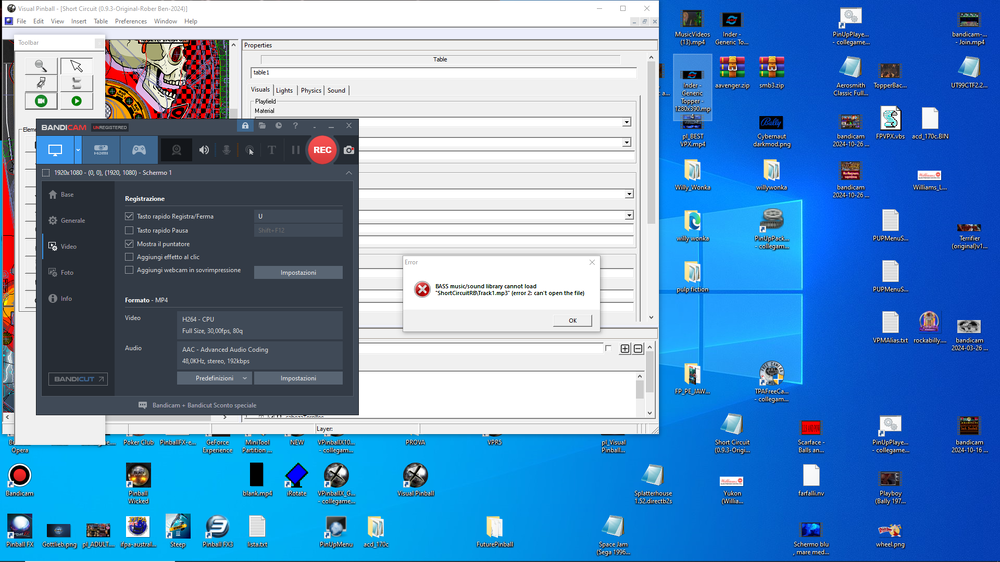Image resolution: width=1000 pixels, height=562 pixels.
Task: Enable Aggiungi effetto al clic checkbox
Action: [129, 257]
